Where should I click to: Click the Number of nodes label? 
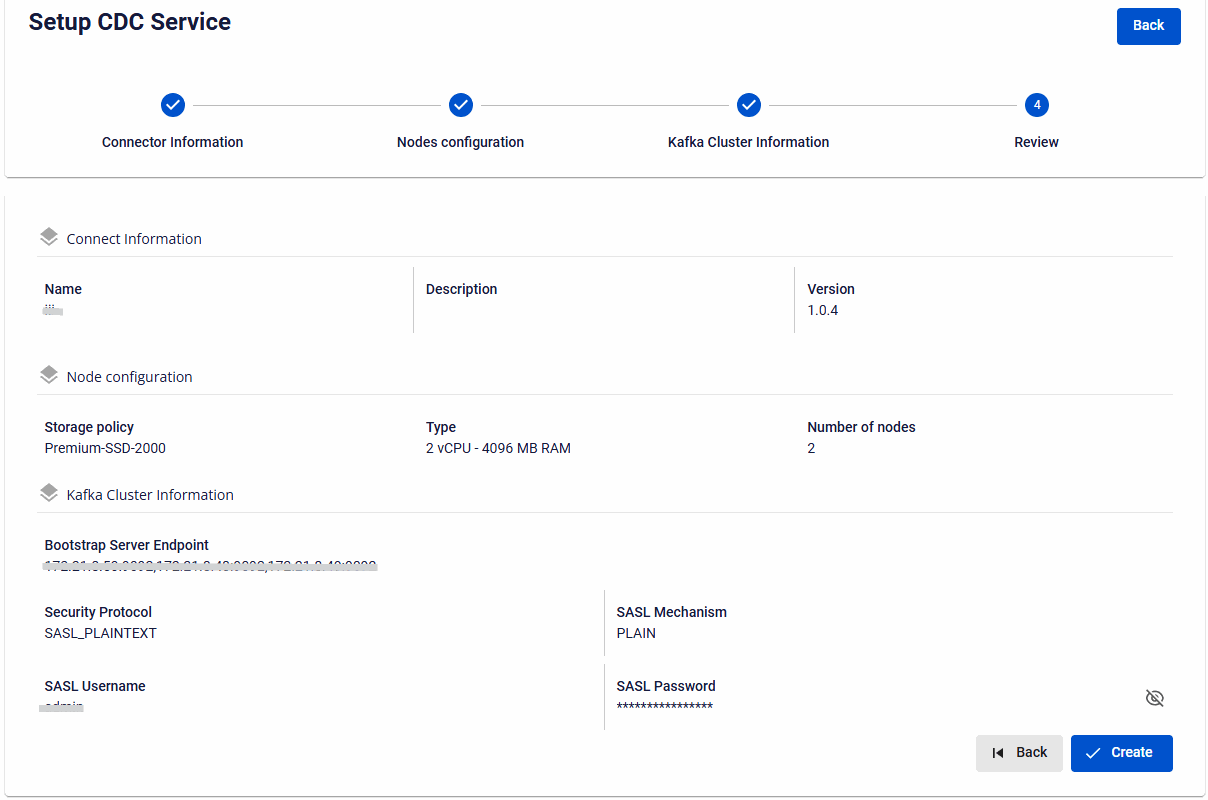click(x=861, y=427)
